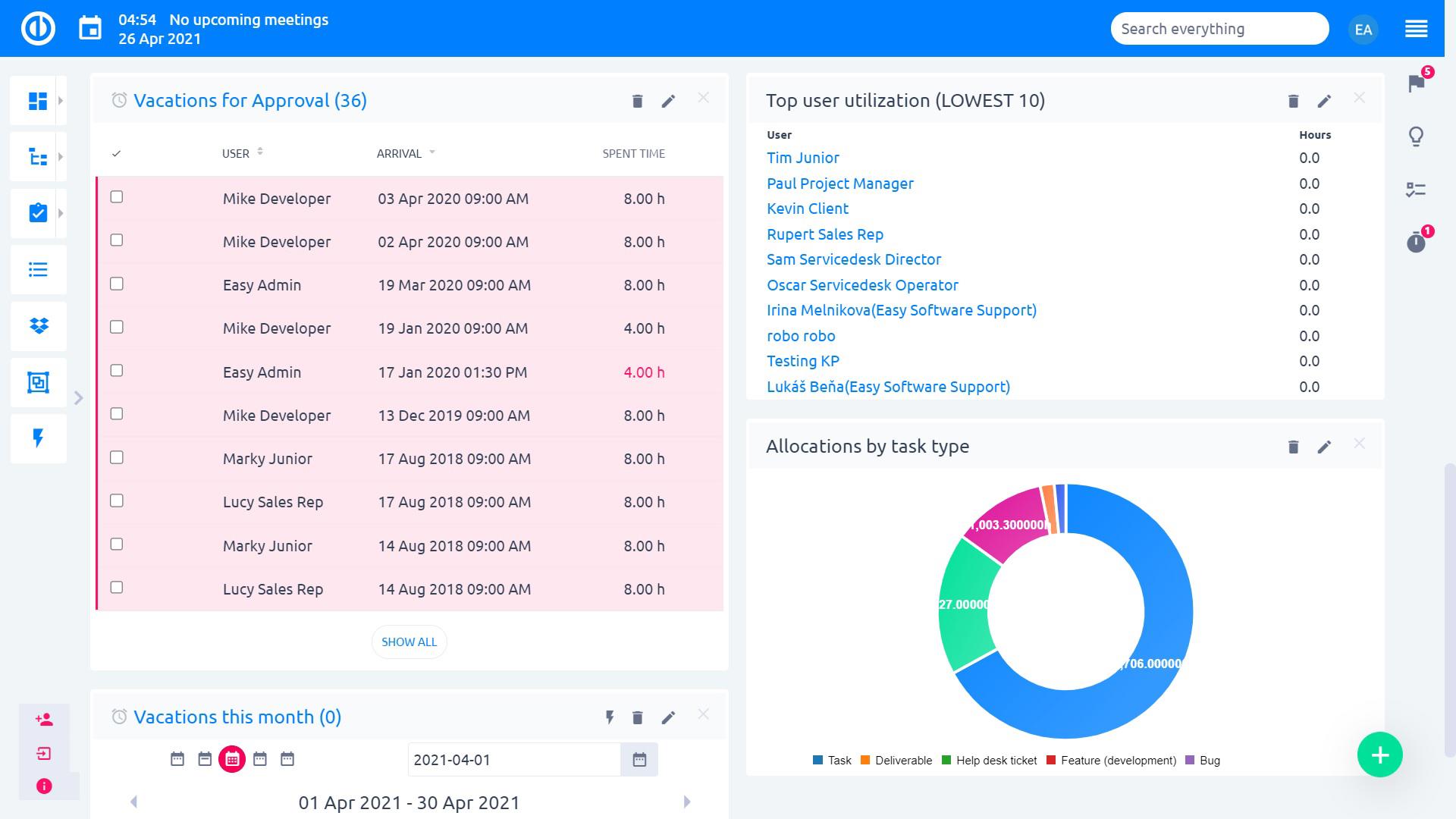The width and height of the screenshot is (1456, 819).
Task: Click the Dropbox icon in sidebar
Action: coord(38,326)
